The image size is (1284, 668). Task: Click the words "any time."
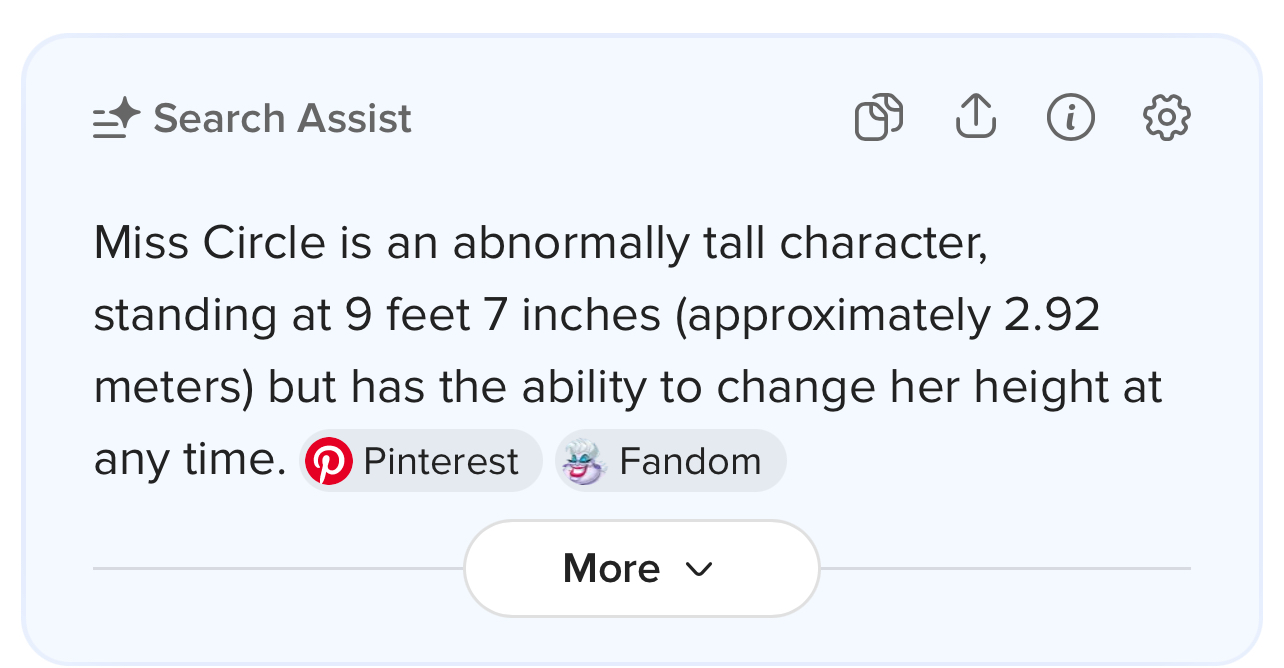(x=190, y=460)
